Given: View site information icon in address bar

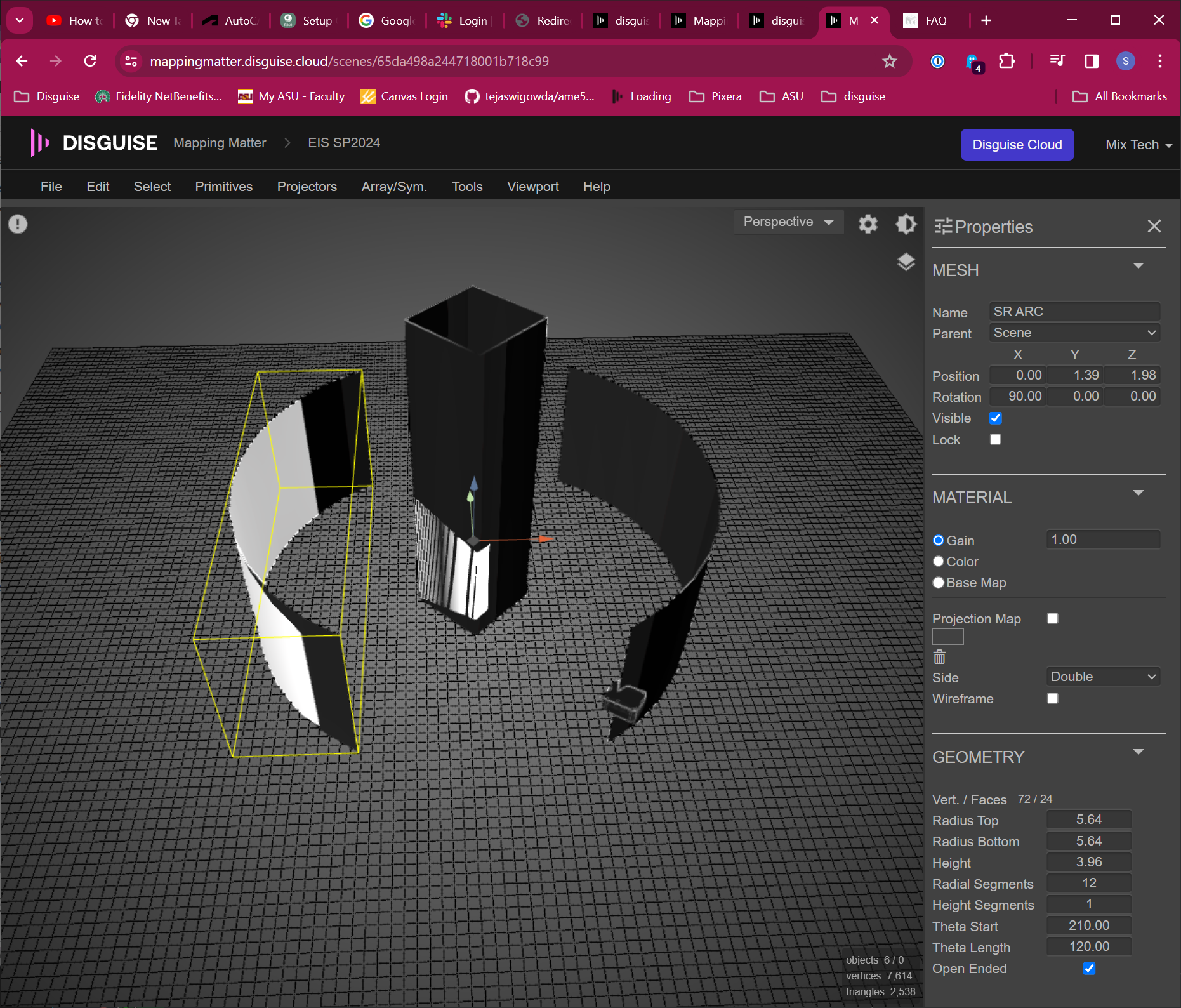Looking at the screenshot, I should click(131, 61).
